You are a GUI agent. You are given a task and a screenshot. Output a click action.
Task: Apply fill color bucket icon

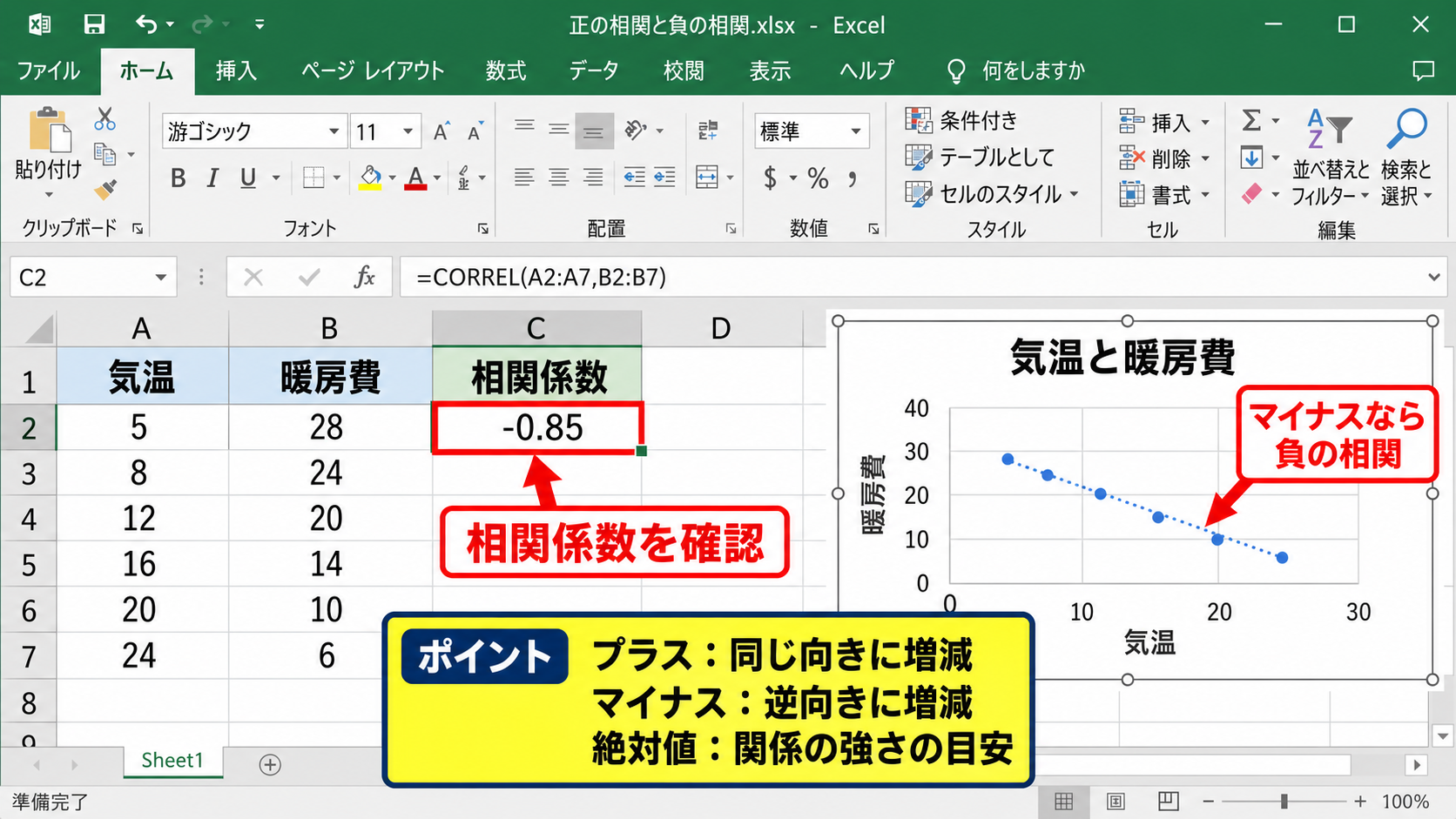[x=370, y=178]
